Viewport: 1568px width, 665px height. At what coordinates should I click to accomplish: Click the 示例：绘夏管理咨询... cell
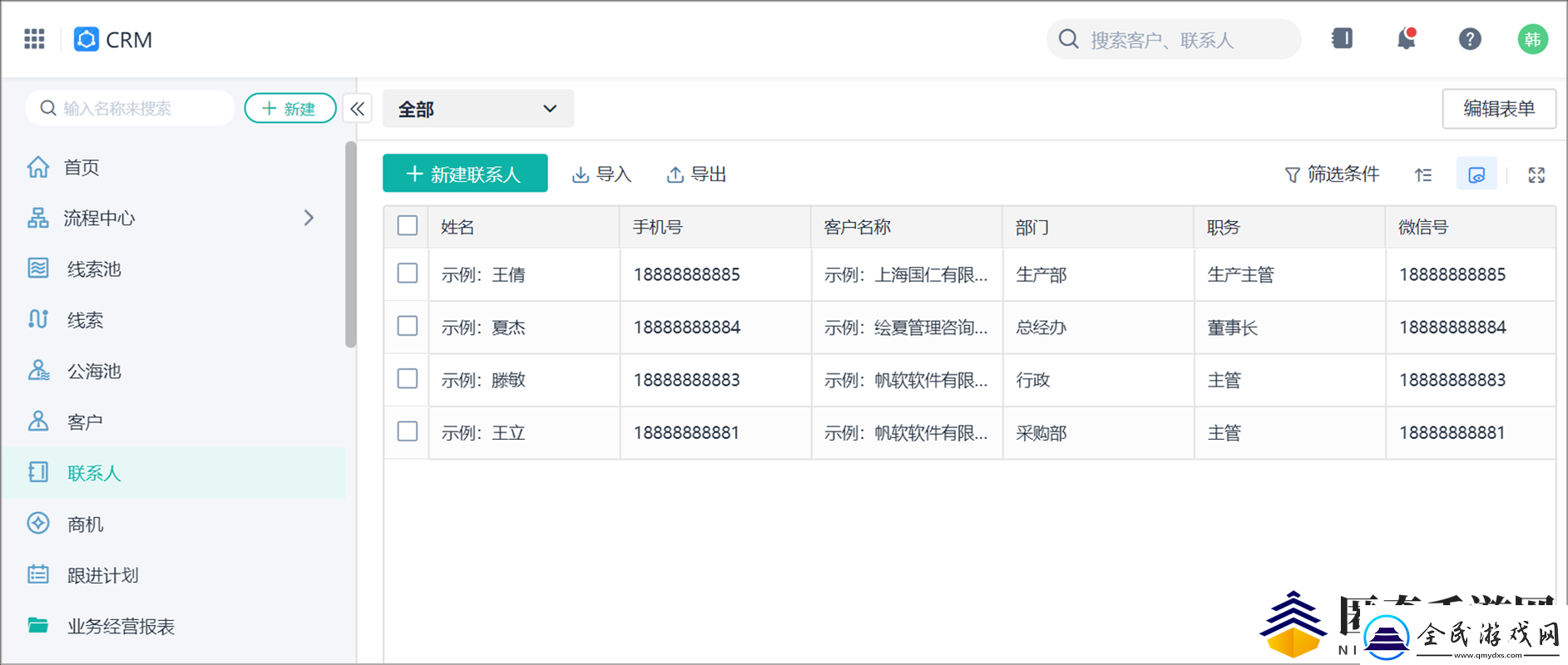click(906, 328)
